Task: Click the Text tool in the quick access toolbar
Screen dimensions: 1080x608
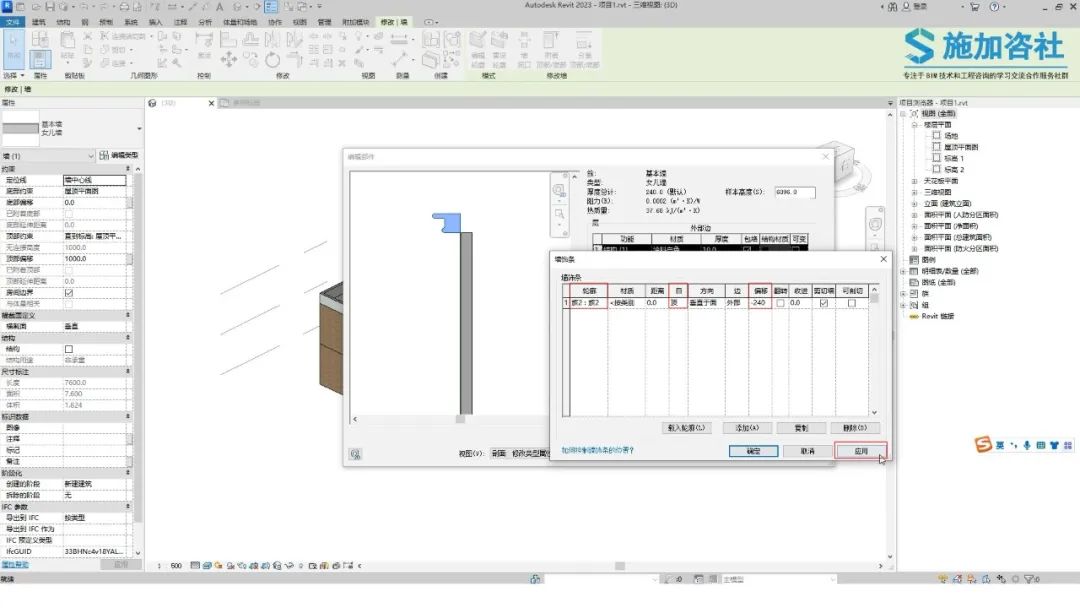Action: (220, 6)
